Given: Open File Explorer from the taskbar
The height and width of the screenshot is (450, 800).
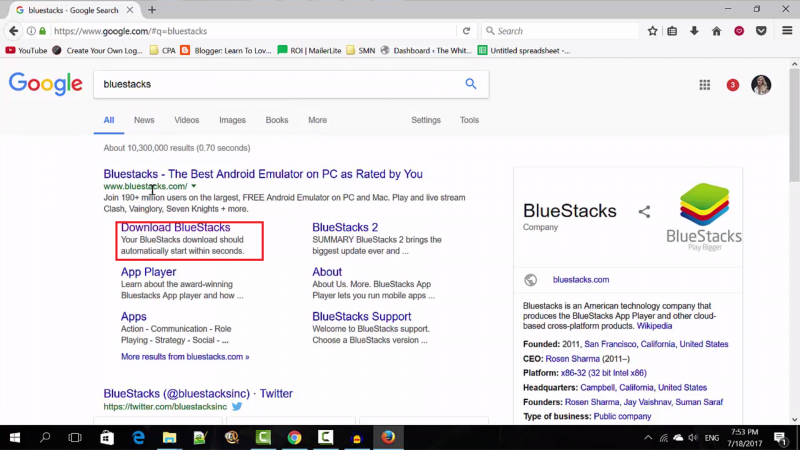Looking at the screenshot, I should (x=169, y=437).
